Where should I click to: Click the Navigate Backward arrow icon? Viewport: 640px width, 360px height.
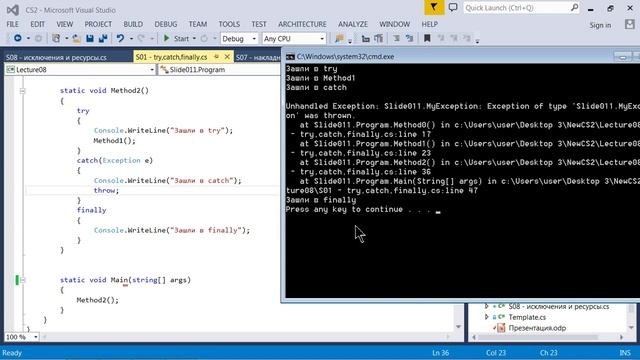point(18,38)
